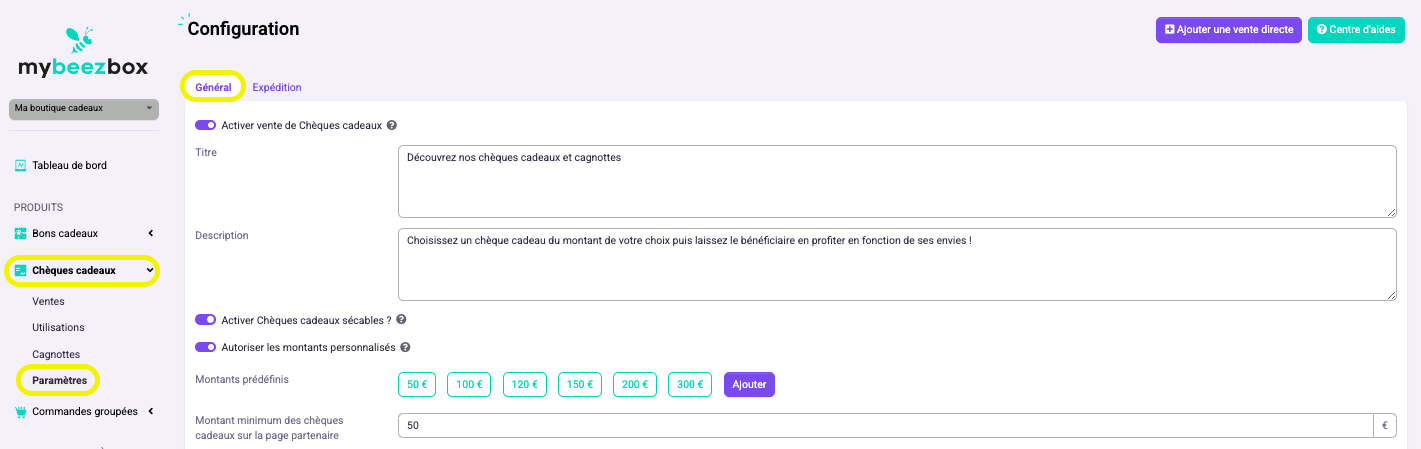Click the Bons cadeaux sidebar icon
Screen dimensions: 1421x449
[20, 233]
